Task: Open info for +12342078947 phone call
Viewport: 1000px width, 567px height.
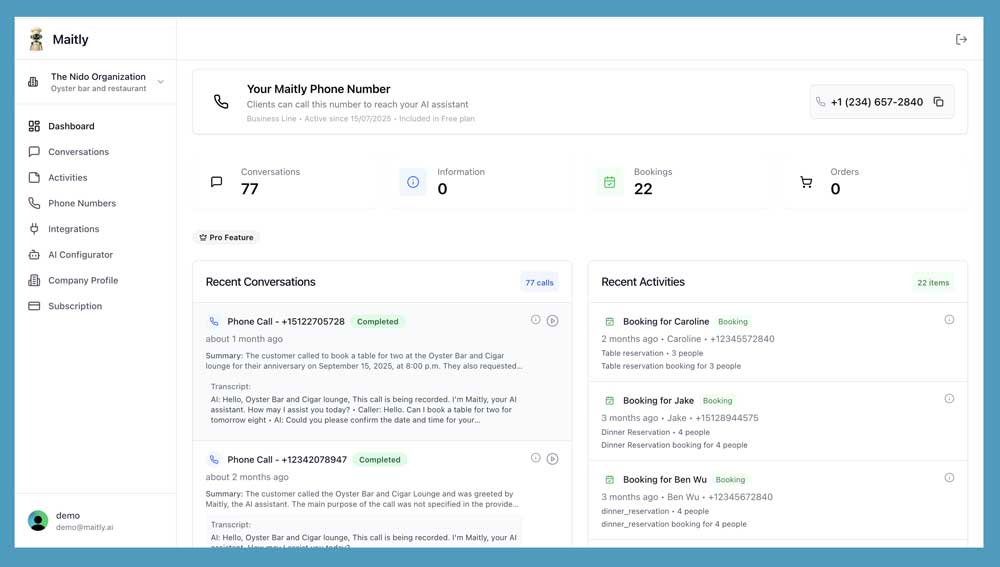Action: (x=536, y=458)
